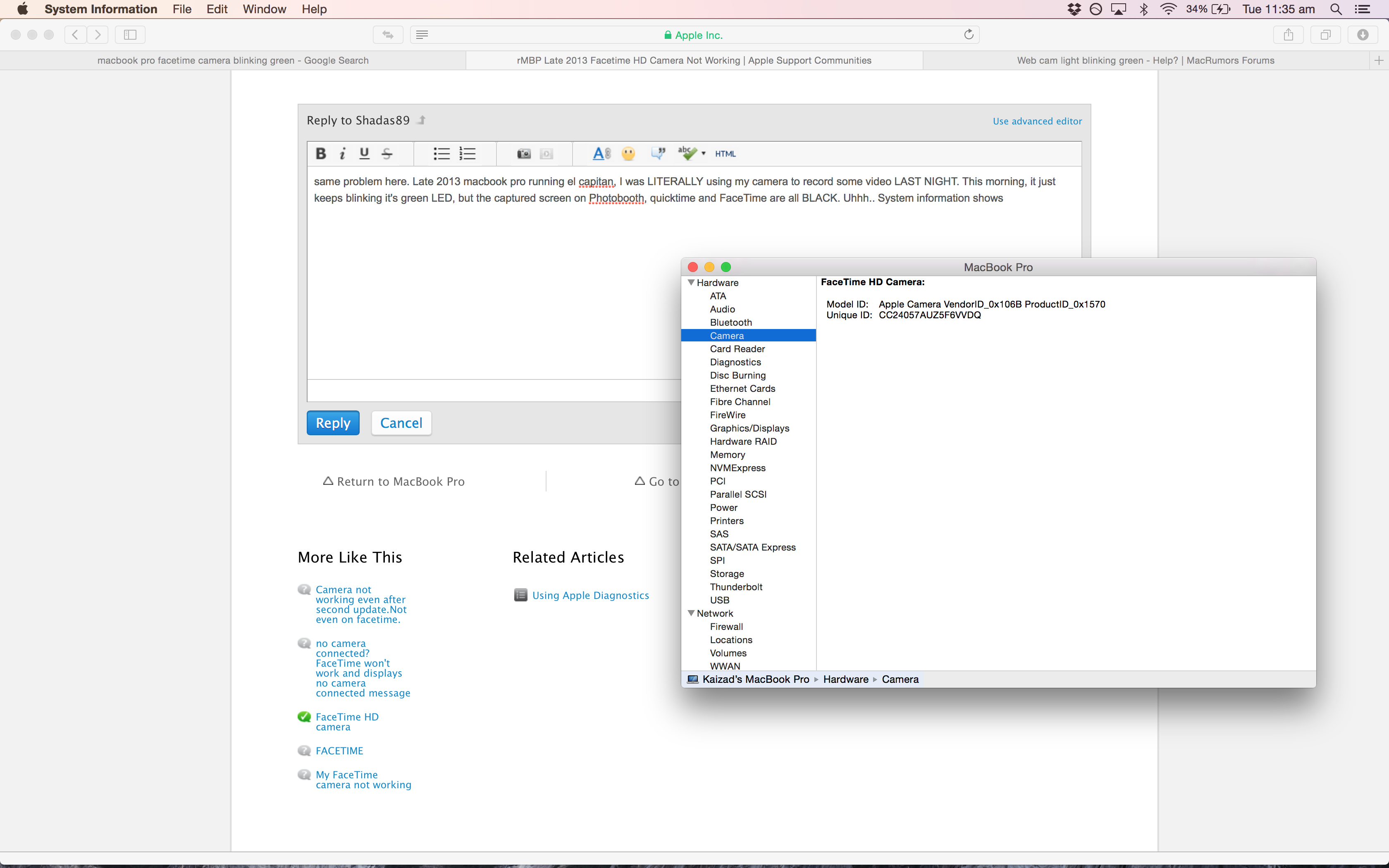Switch to MacRumors Forums tab
This screenshot has width=1389, height=868.
pyautogui.click(x=1145, y=60)
